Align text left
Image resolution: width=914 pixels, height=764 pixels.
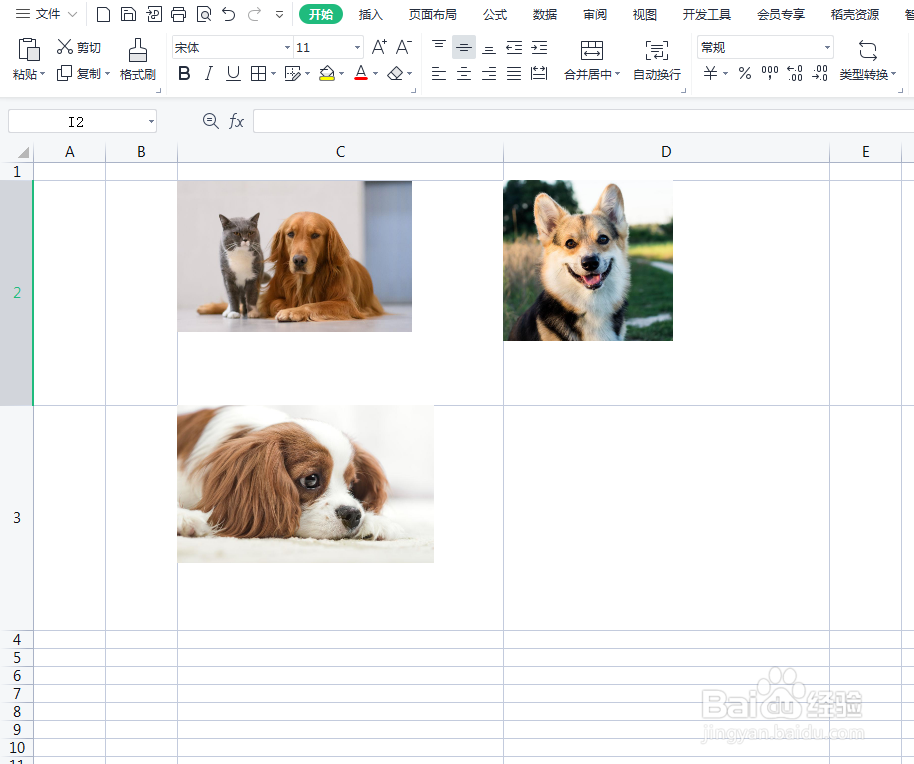click(439, 73)
